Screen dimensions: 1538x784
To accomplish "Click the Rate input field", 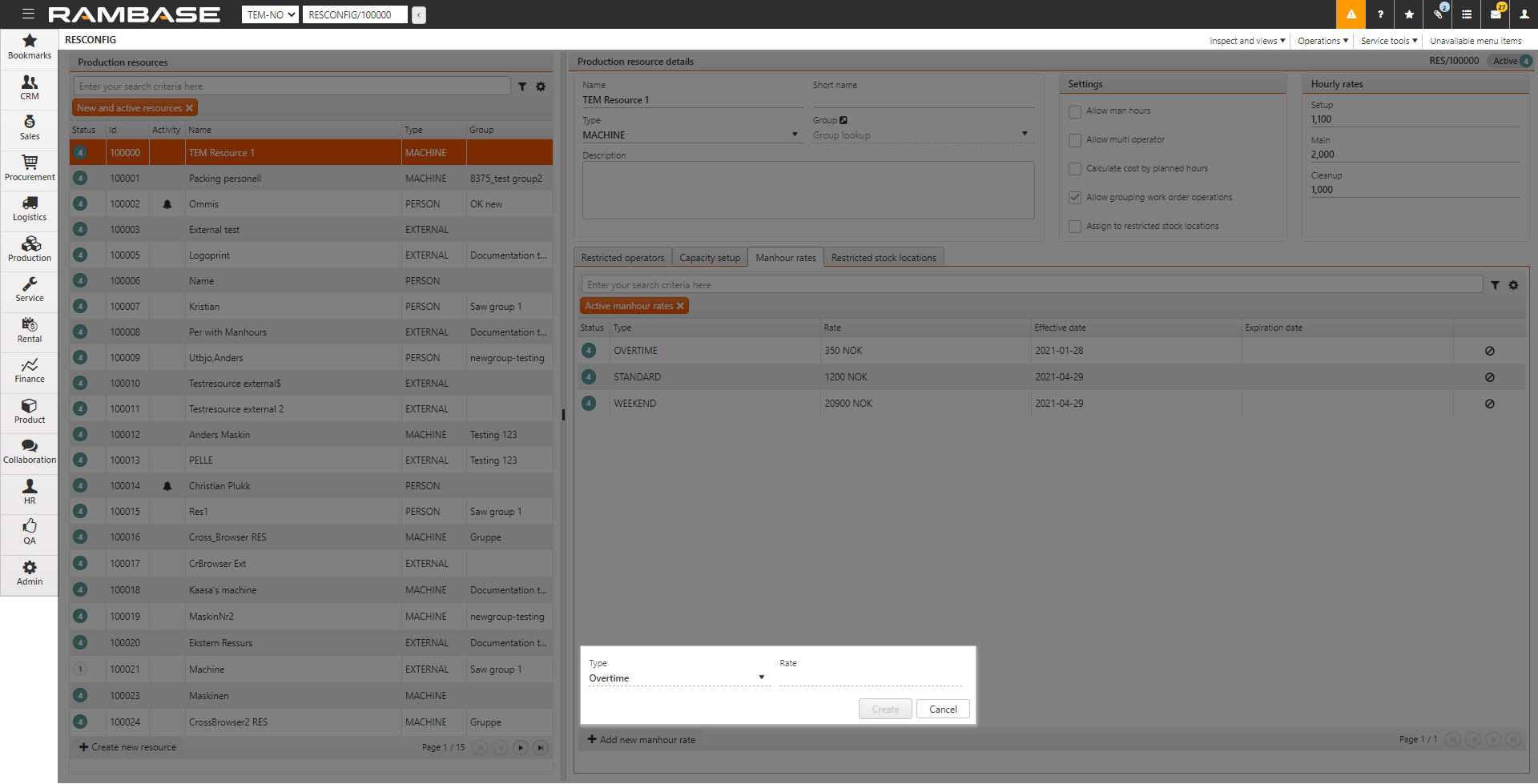I will click(x=870, y=678).
